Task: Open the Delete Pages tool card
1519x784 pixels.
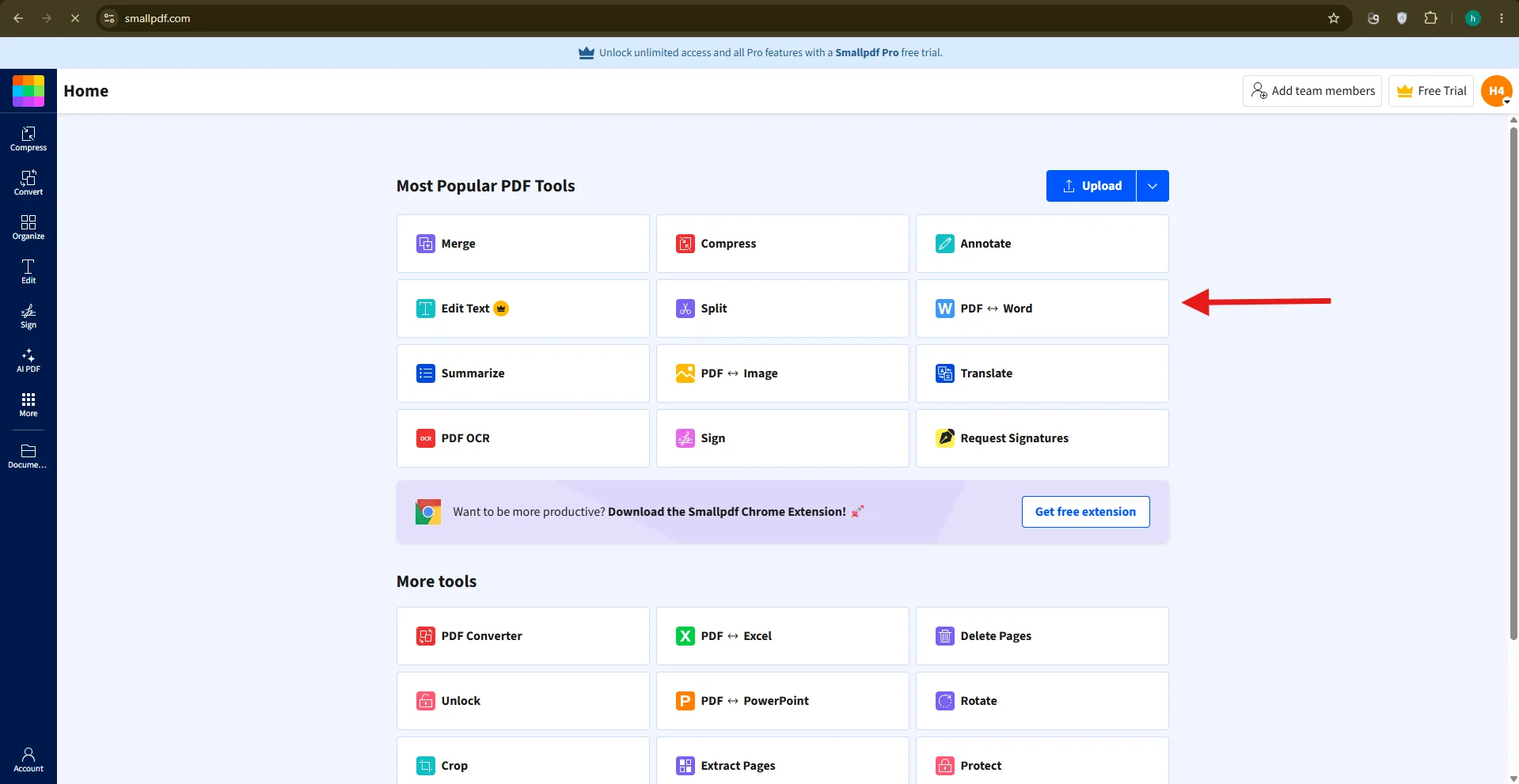Action: pyautogui.click(x=1042, y=636)
